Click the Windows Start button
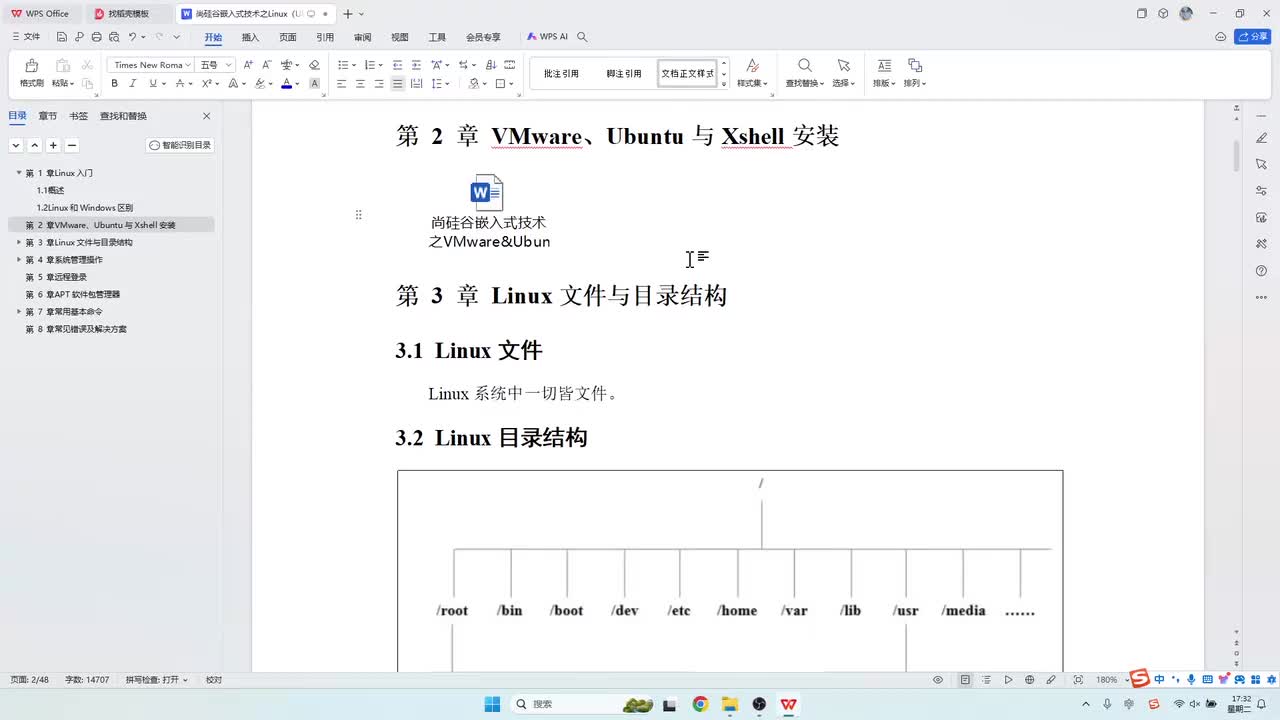Image resolution: width=1280 pixels, height=720 pixels. [x=492, y=704]
